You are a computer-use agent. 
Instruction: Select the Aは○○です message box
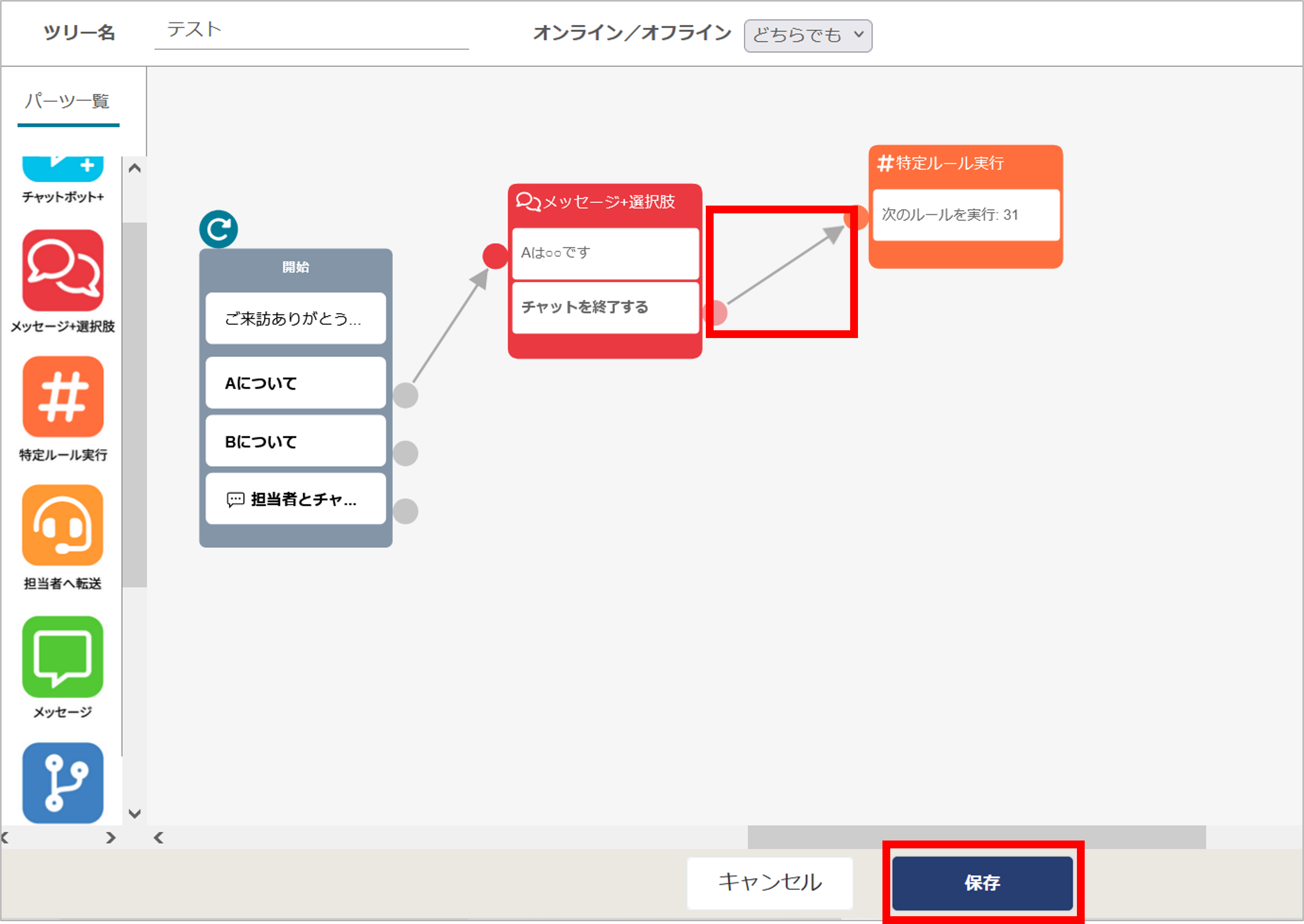[x=605, y=254]
